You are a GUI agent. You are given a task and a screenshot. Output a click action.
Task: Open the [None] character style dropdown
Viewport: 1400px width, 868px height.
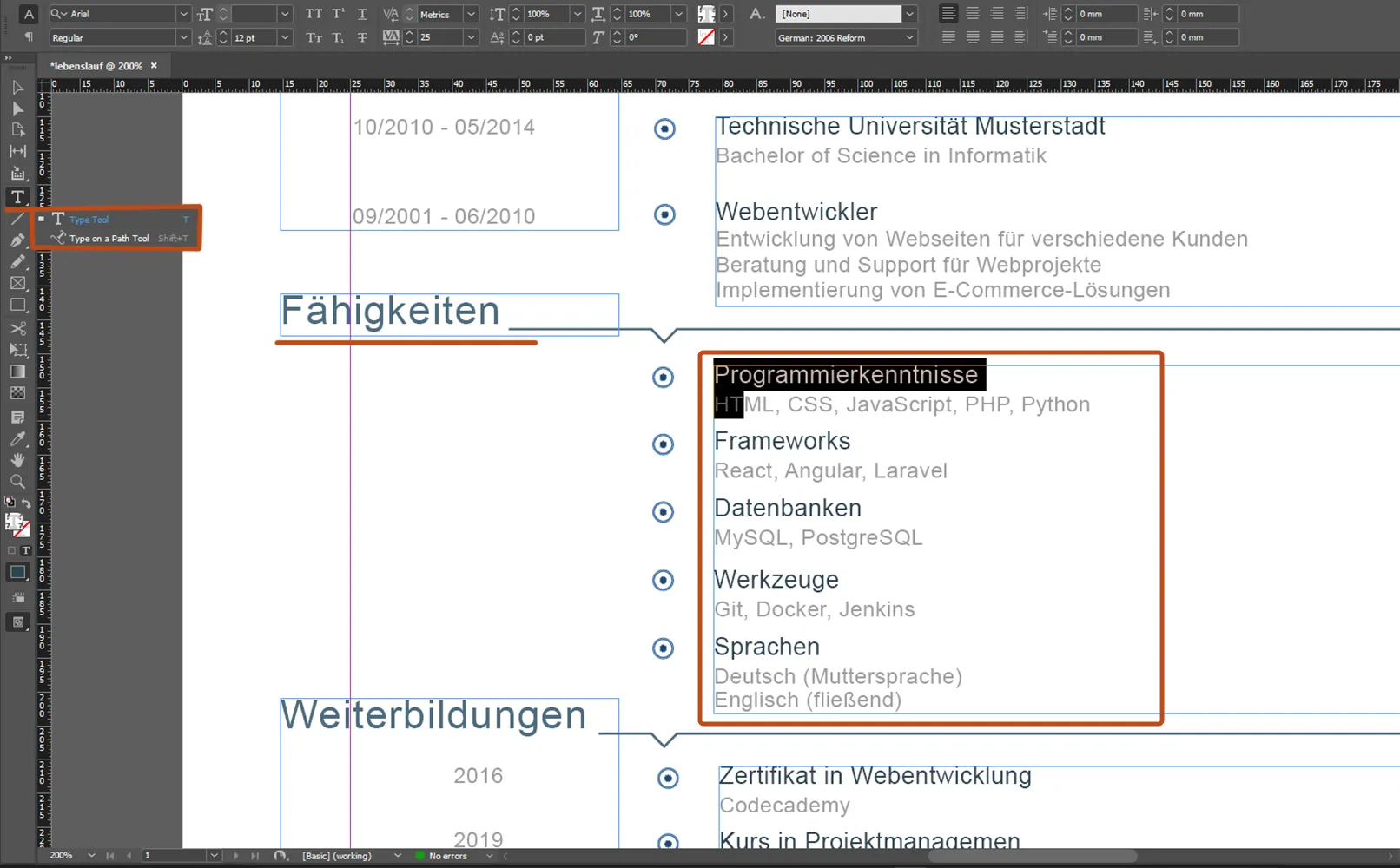point(909,14)
